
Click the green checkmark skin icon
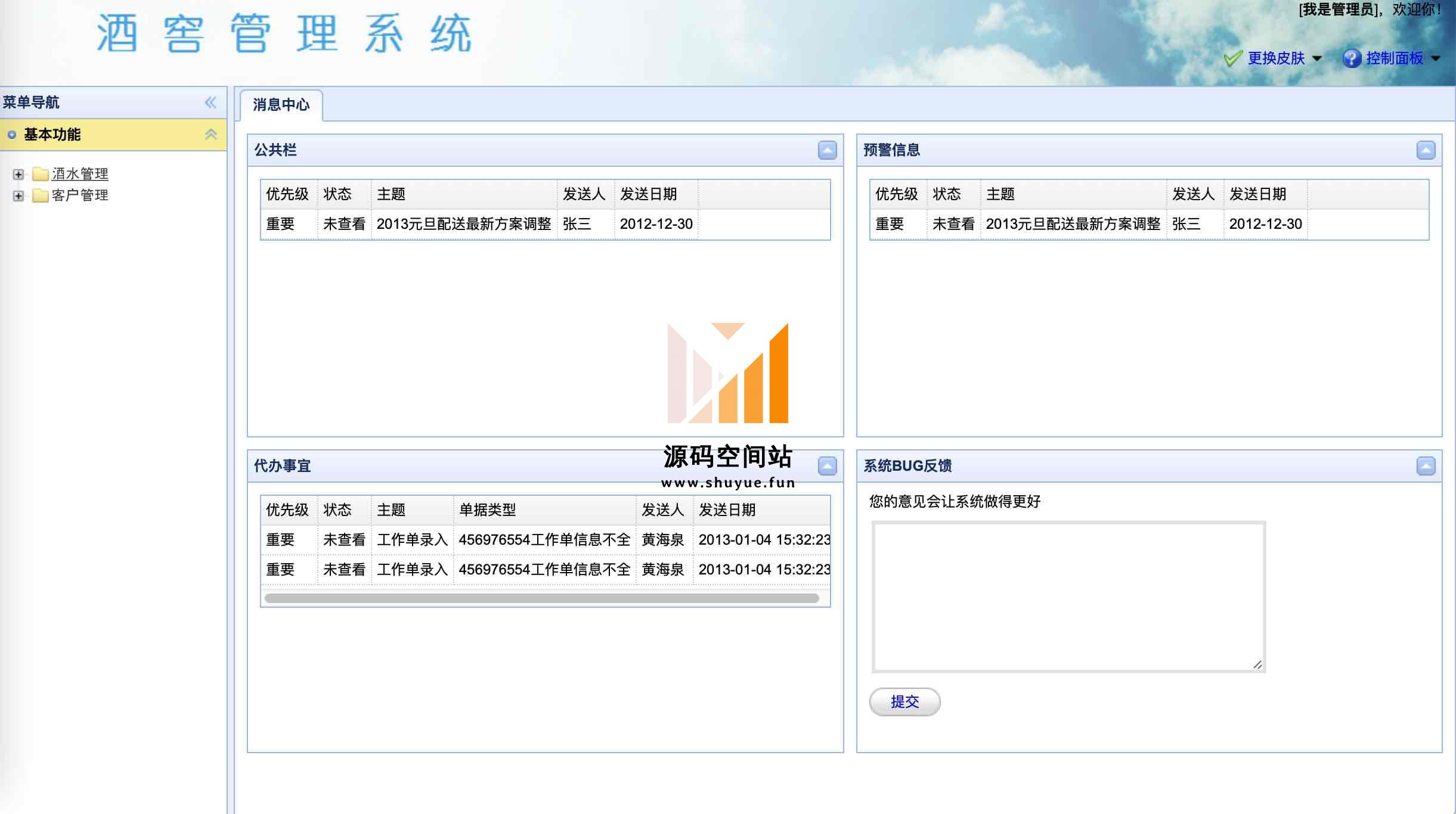pyautogui.click(x=1232, y=58)
